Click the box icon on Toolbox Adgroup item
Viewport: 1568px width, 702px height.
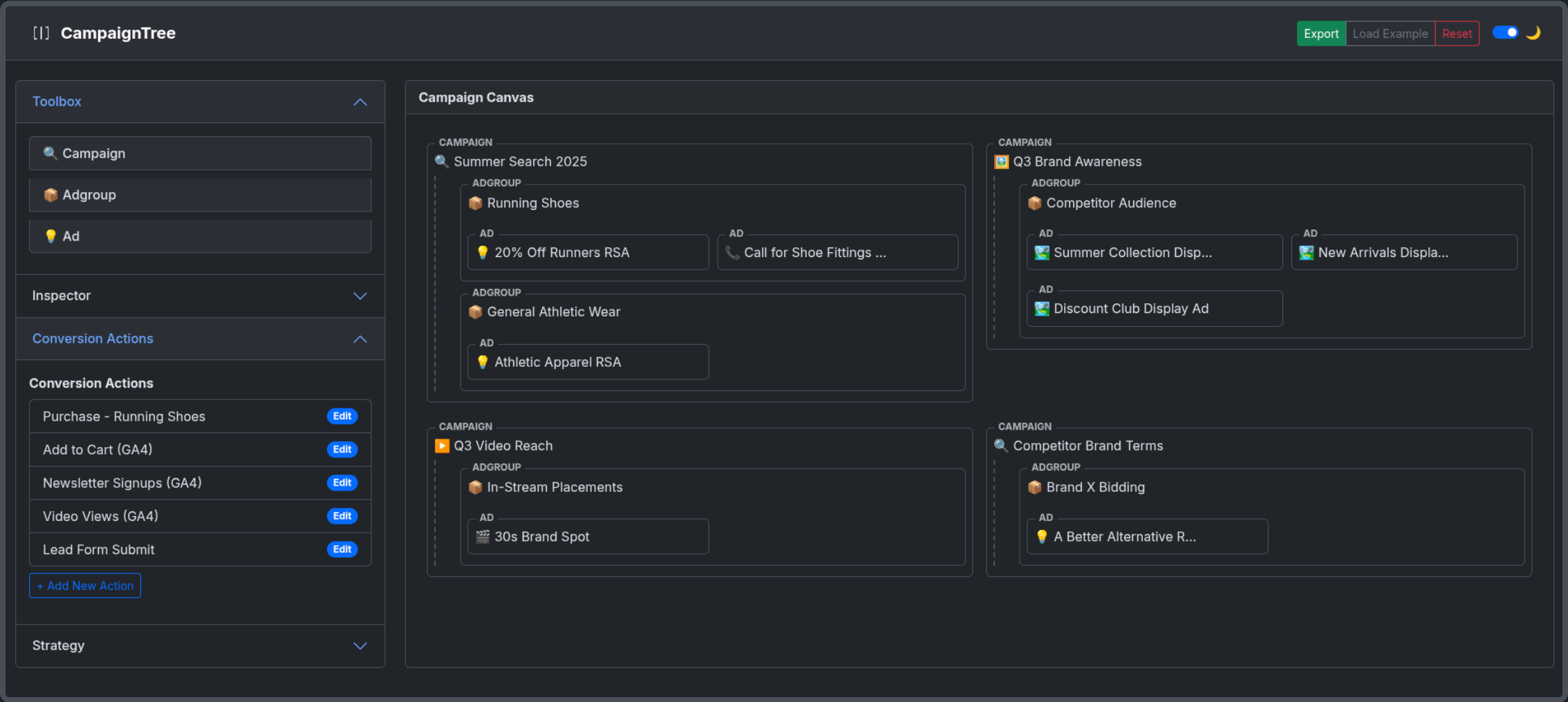coord(50,195)
